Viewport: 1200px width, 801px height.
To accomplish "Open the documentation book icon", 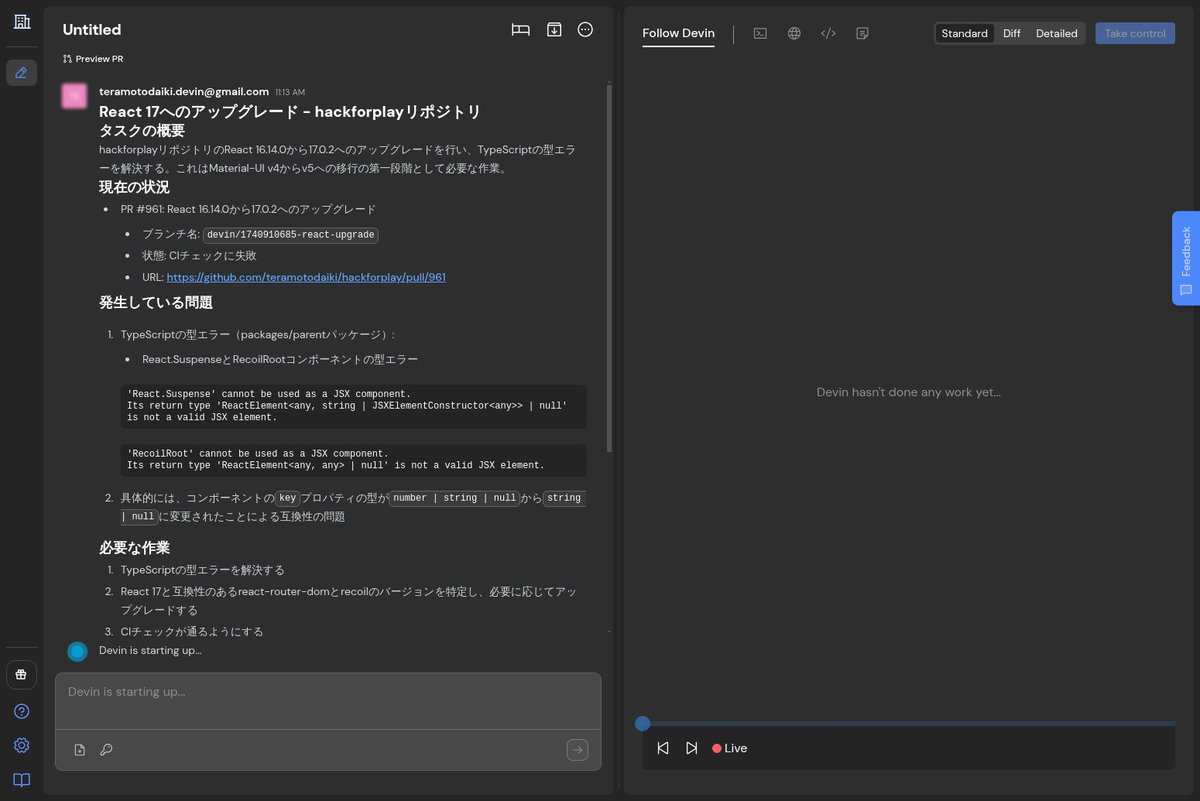I will click(x=22, y=780).
